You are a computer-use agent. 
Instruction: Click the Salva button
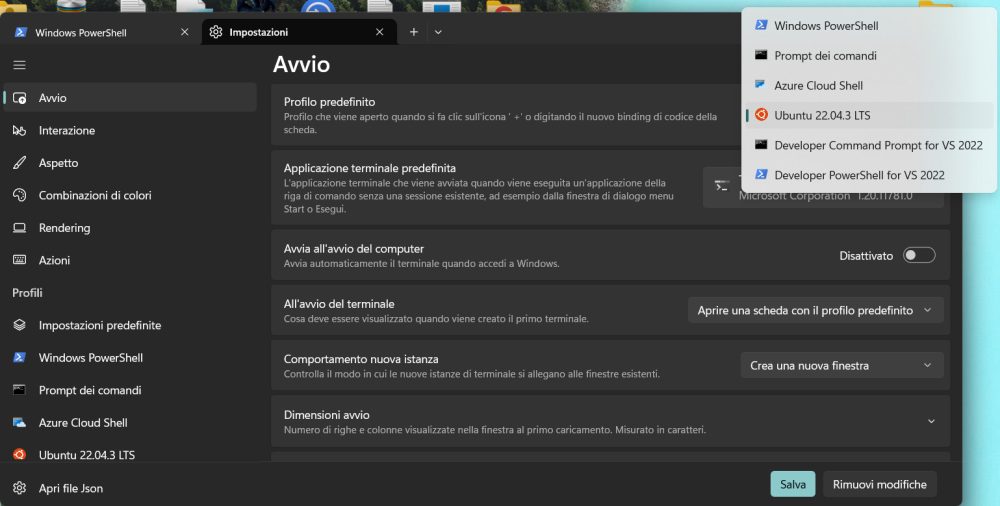tap(792, 484)
